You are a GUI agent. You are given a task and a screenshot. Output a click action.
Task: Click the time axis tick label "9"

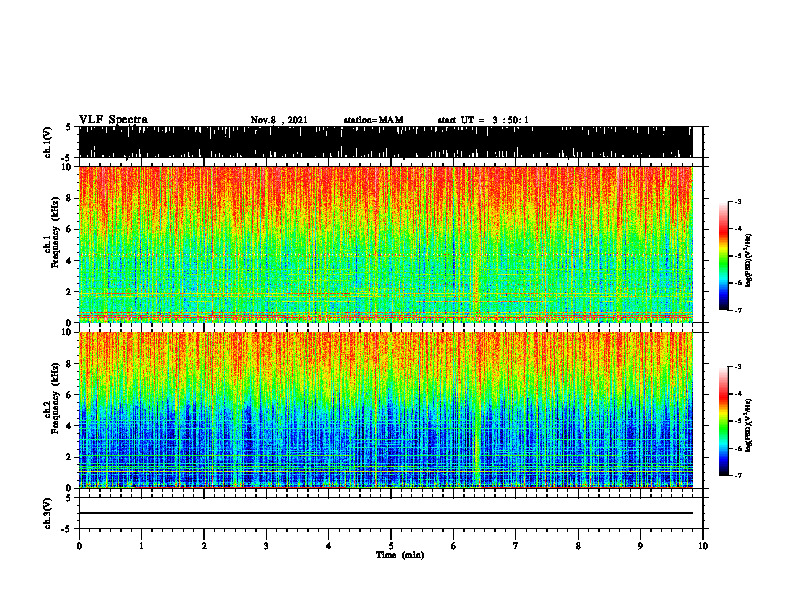click(640, 546)
